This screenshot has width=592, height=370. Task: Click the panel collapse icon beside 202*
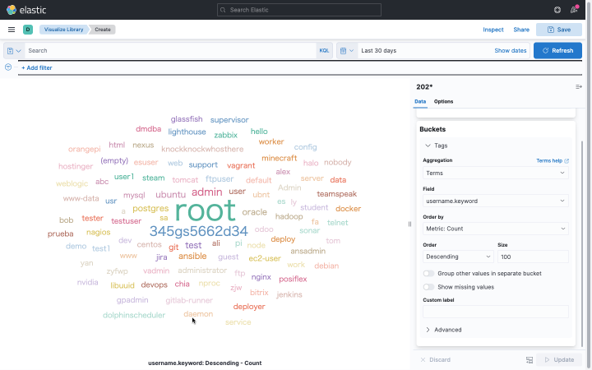578,87
